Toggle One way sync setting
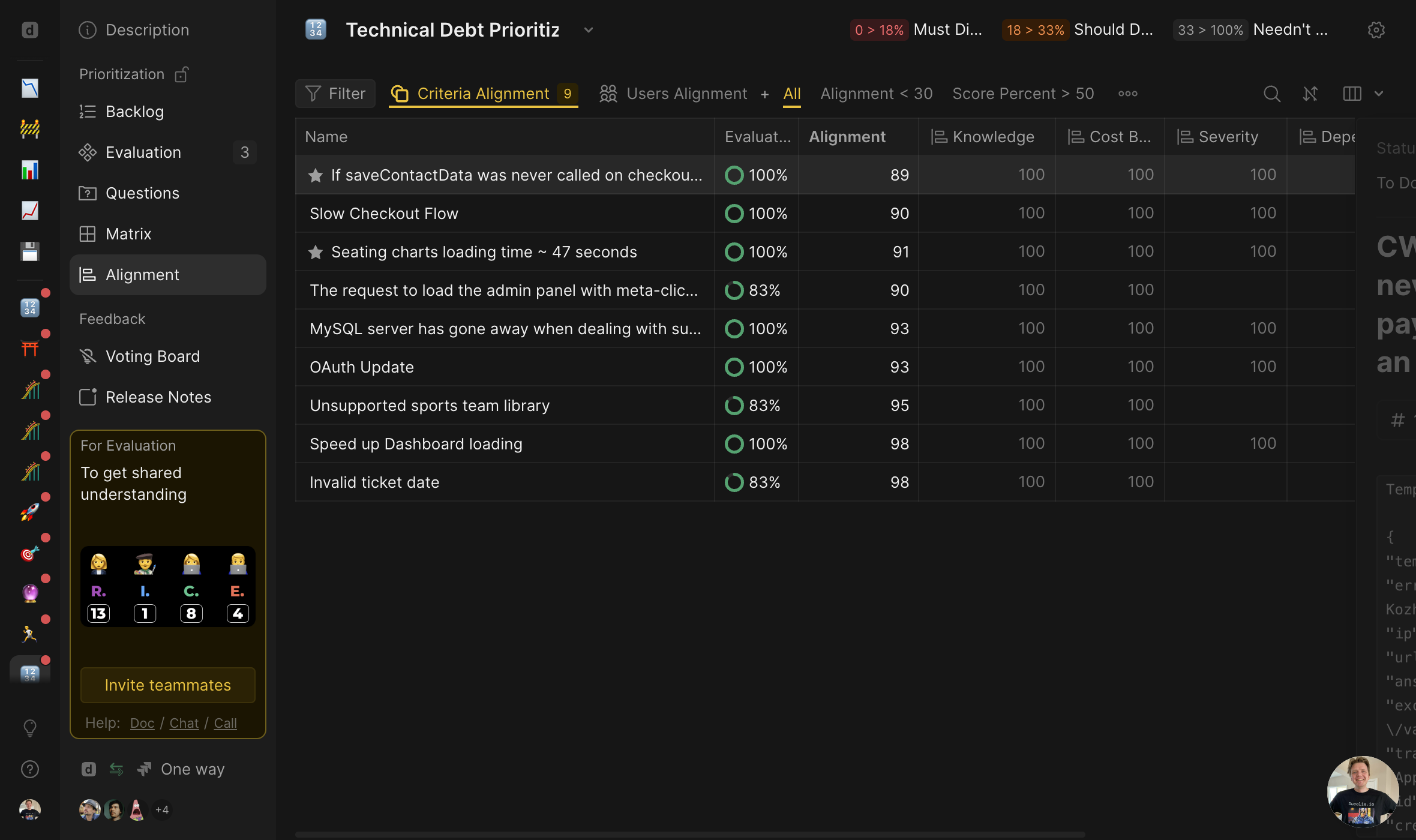Screen dimensions: 1416x840 192,769
